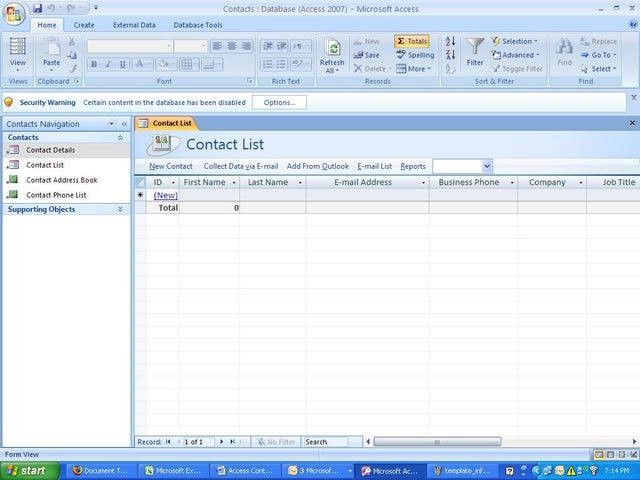640x480 pixels.
Task: Click the Save icon in Quick Access Toolbar
Action: [38, 8]
